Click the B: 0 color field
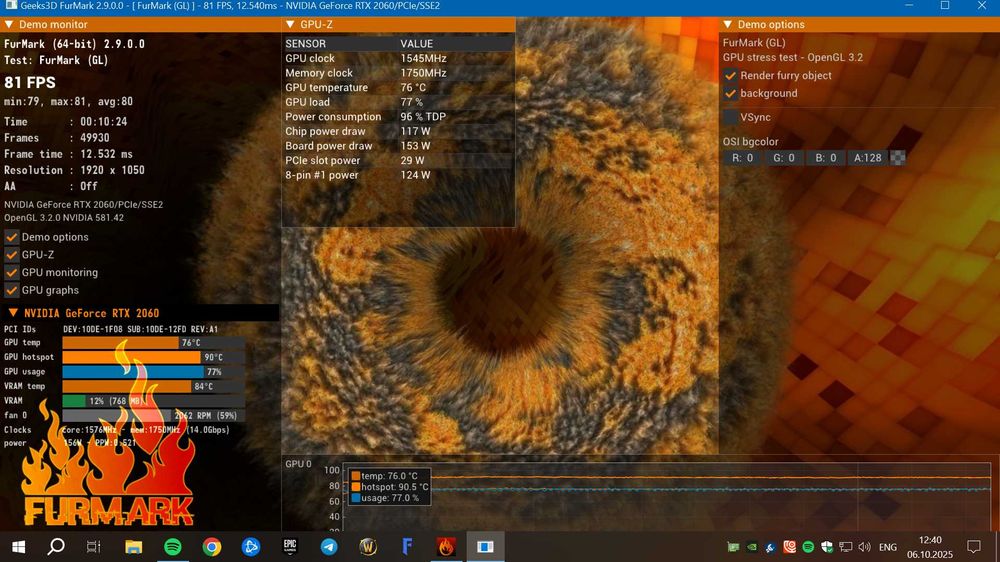1000x562 pixels. (x=825, y=158)
